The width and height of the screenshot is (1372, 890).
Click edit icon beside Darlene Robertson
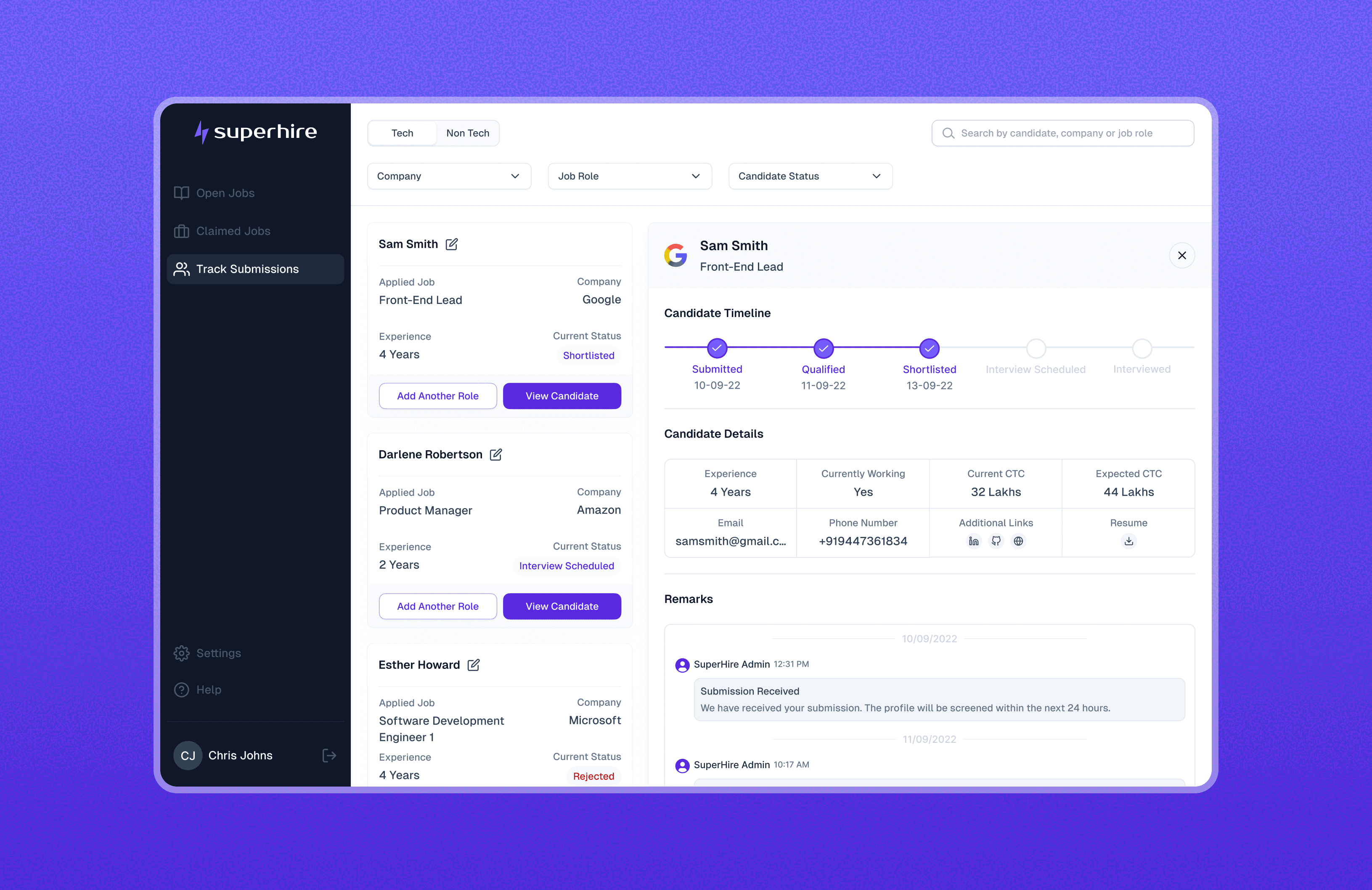click(496, 454)
